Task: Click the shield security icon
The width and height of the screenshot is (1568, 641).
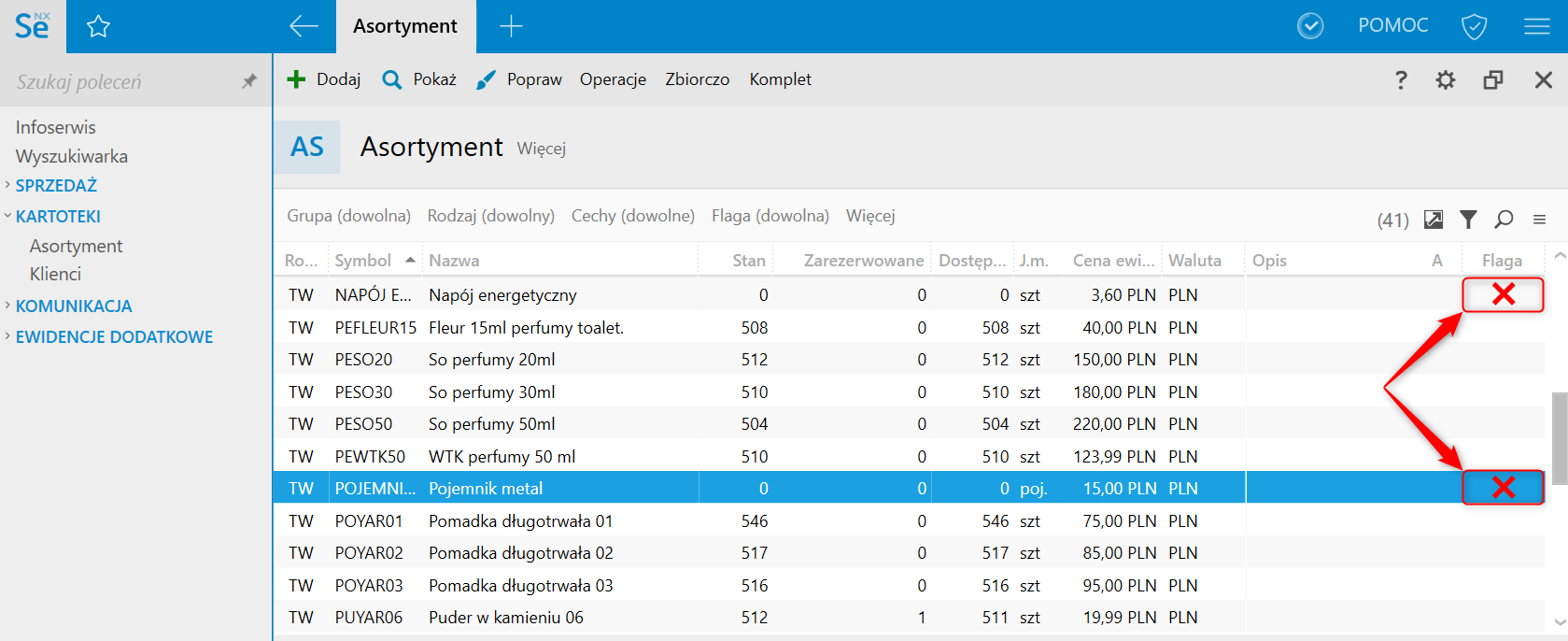Action: [1474, 26]
